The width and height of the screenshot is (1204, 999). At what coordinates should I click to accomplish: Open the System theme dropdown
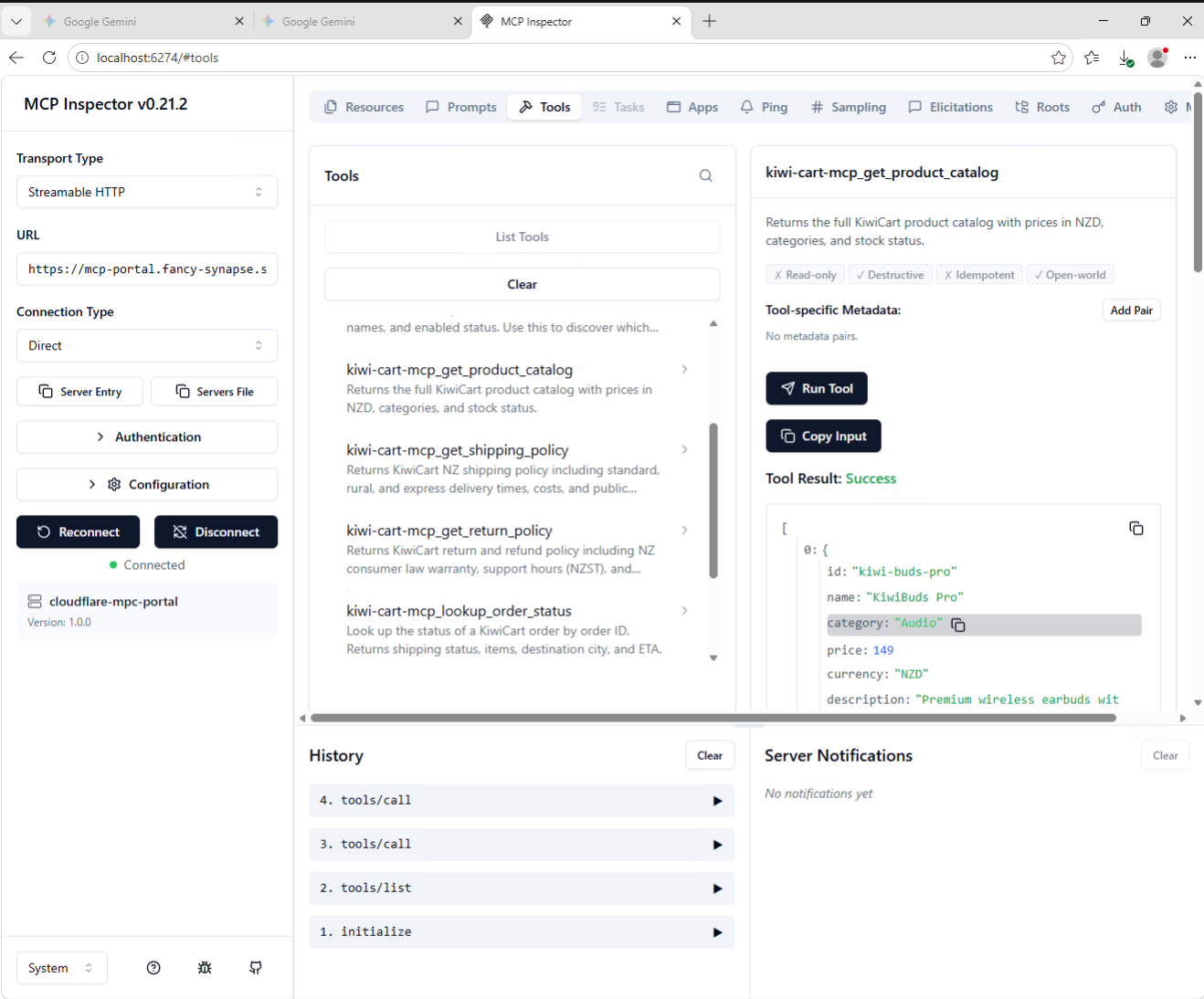62,968
